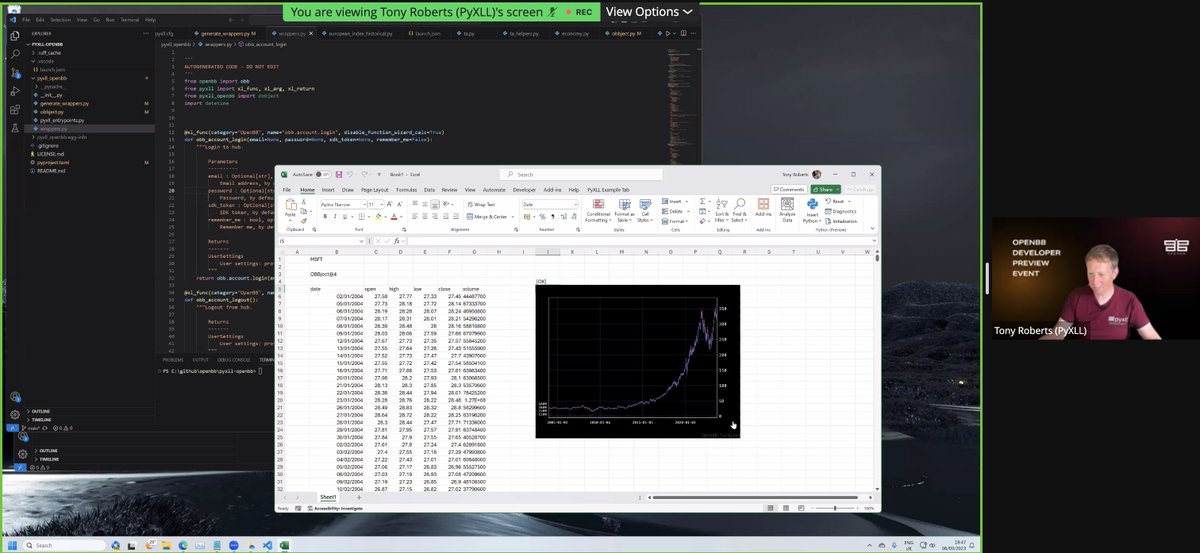Viewport: 1200px width, 553px height.
Task: Click Insert Python icon
Action: click(x=812, y=209)
